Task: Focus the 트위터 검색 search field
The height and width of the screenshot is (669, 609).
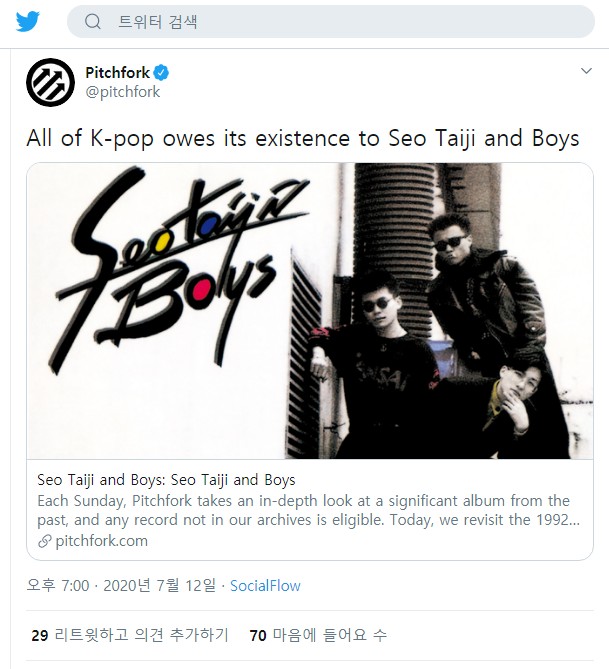Action: click(331, 21)
